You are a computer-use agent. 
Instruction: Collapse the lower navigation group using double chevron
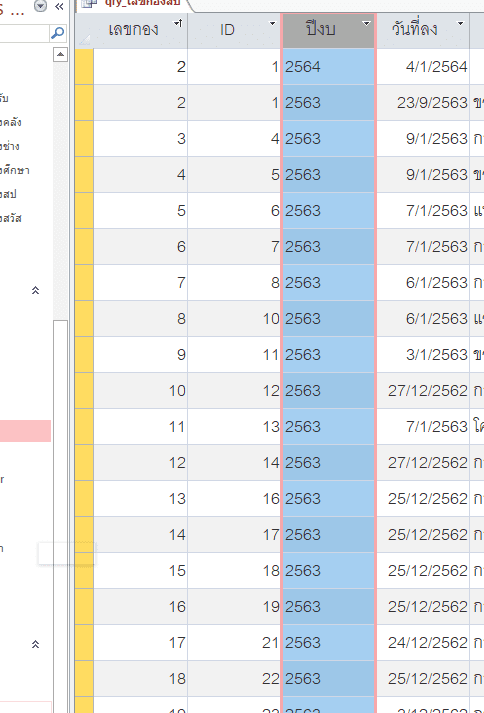coord(35,644)
